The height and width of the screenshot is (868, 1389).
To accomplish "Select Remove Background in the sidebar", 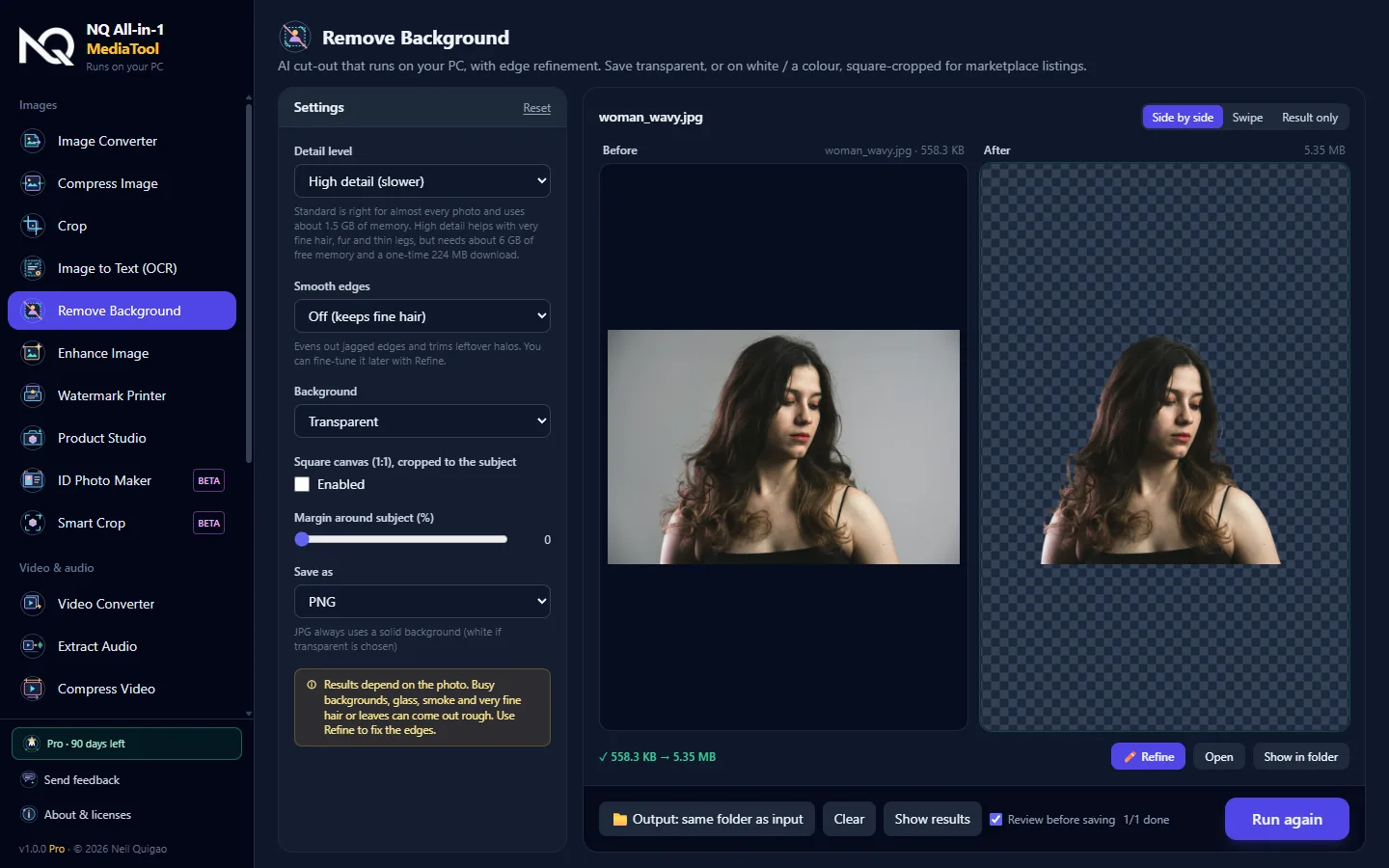I will tap(122, 311).
